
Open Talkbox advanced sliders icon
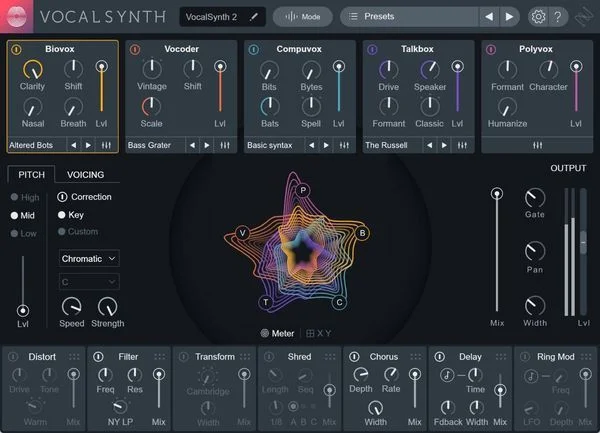point(462,145)
